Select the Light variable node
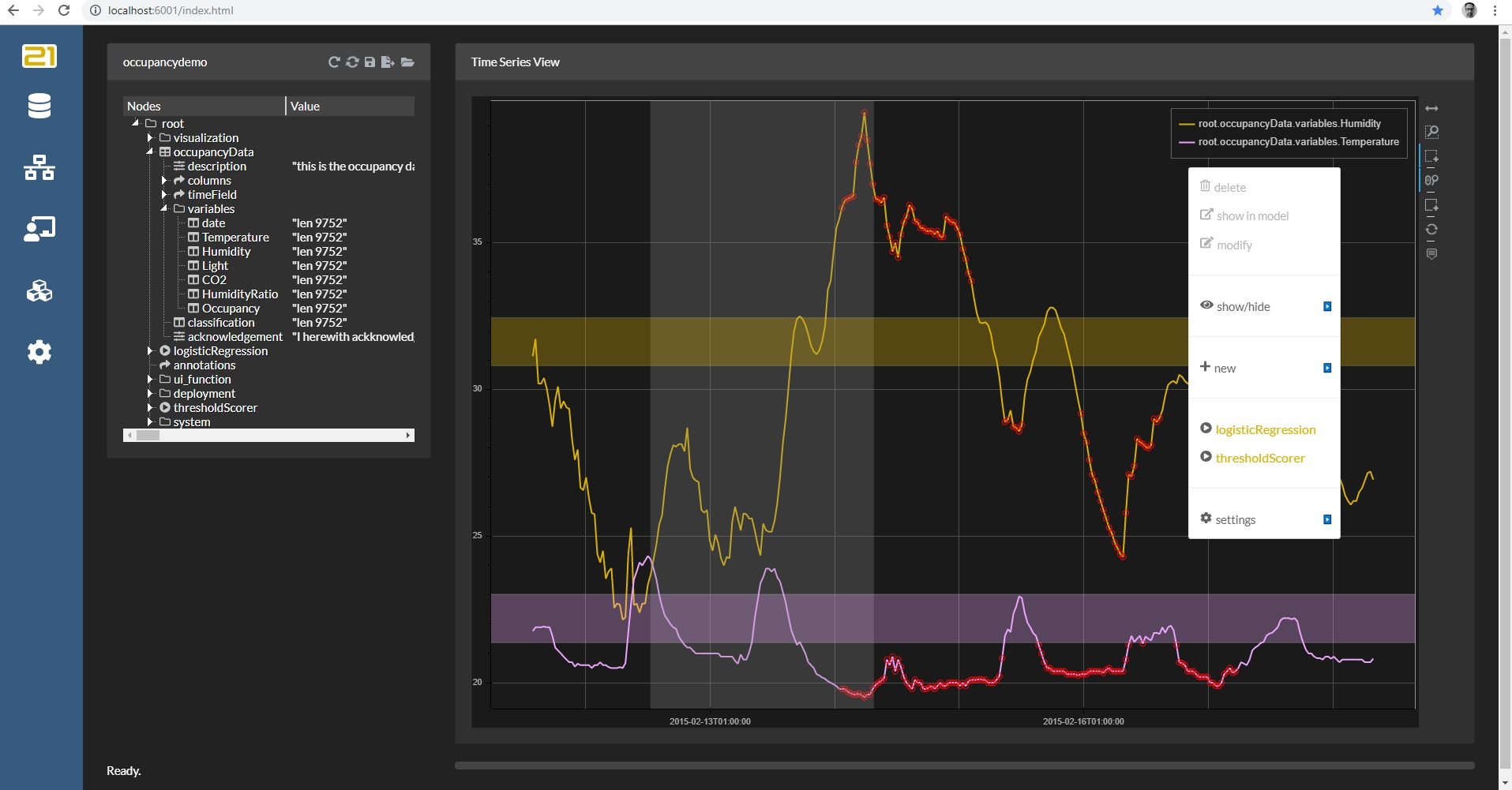 click(215, 266)
